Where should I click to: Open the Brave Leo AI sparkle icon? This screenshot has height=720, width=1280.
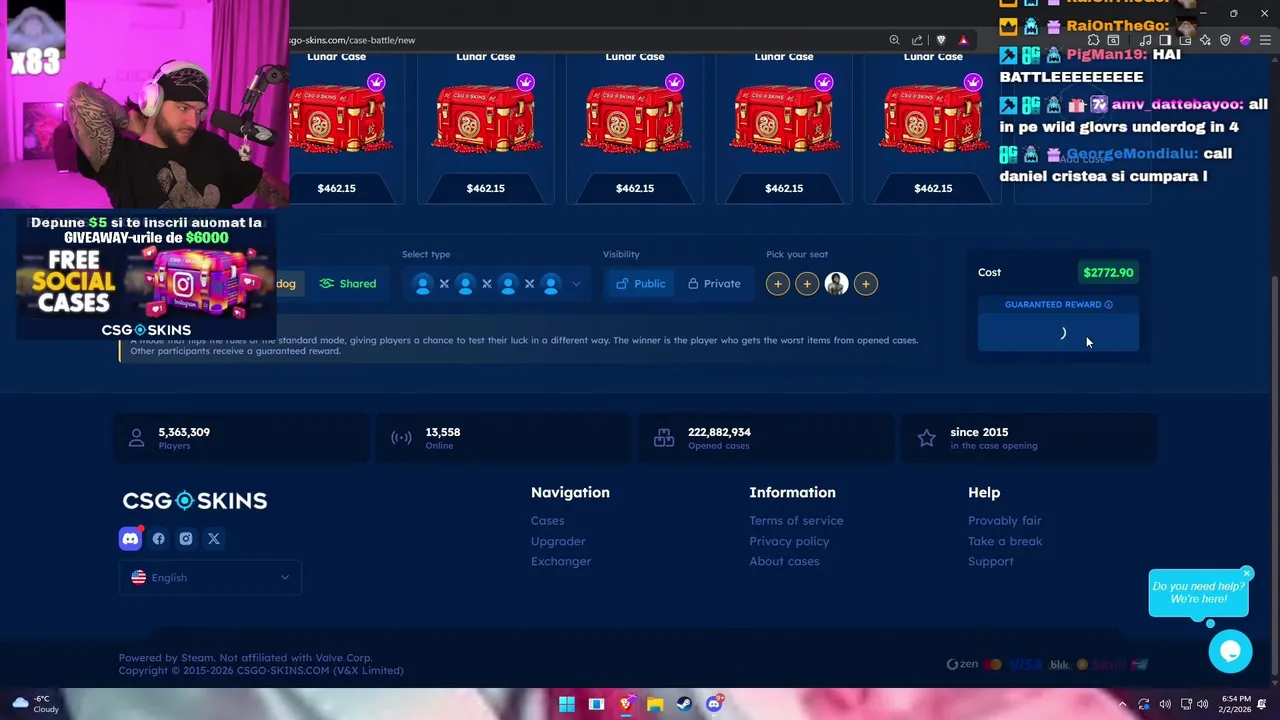pyautogui.click(x=1205, y=40)
